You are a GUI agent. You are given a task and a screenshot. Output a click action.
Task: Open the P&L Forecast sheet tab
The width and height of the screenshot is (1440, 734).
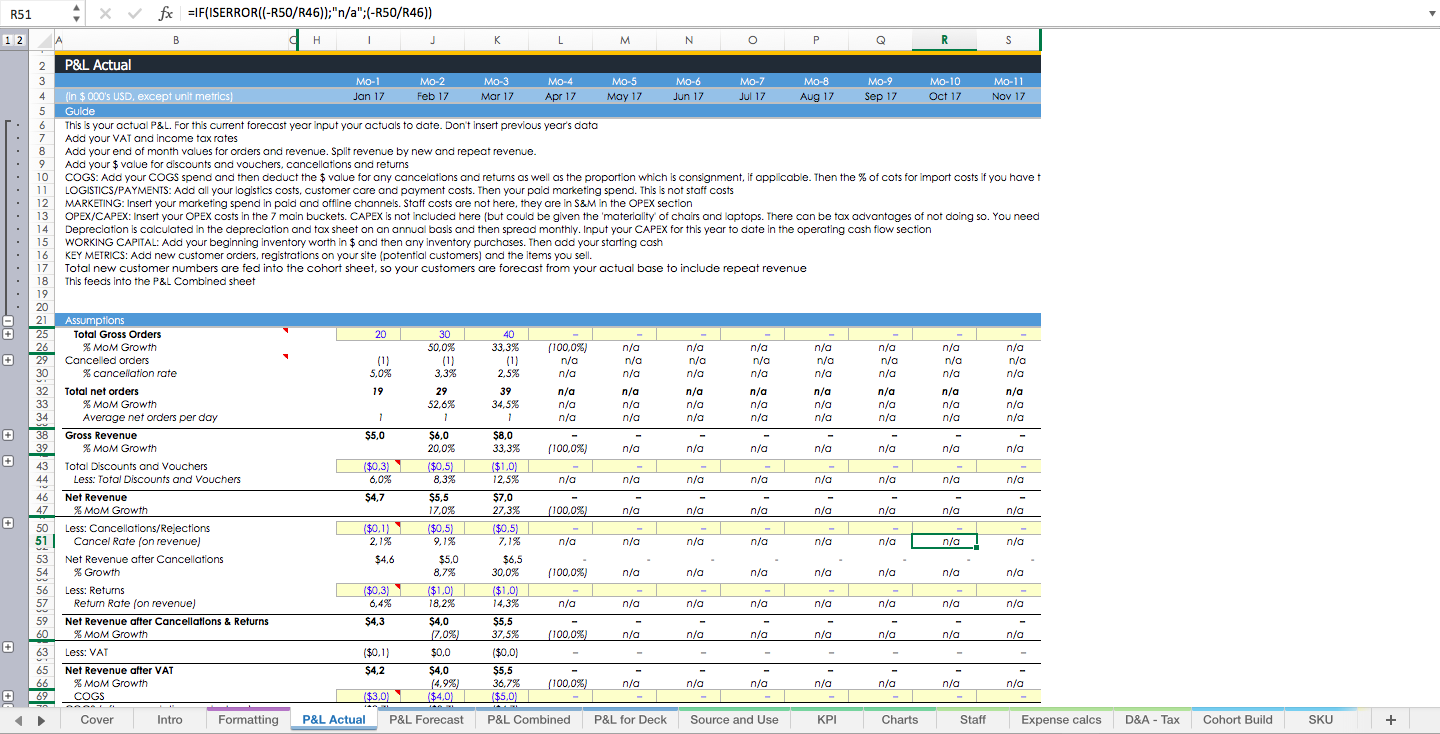[427, 720]
